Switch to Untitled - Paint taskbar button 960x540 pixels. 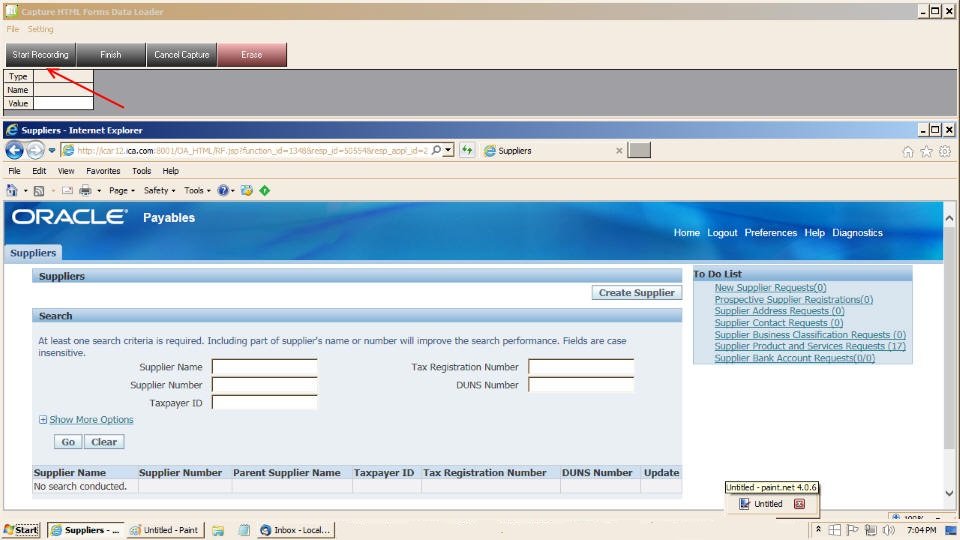point(165,530)
